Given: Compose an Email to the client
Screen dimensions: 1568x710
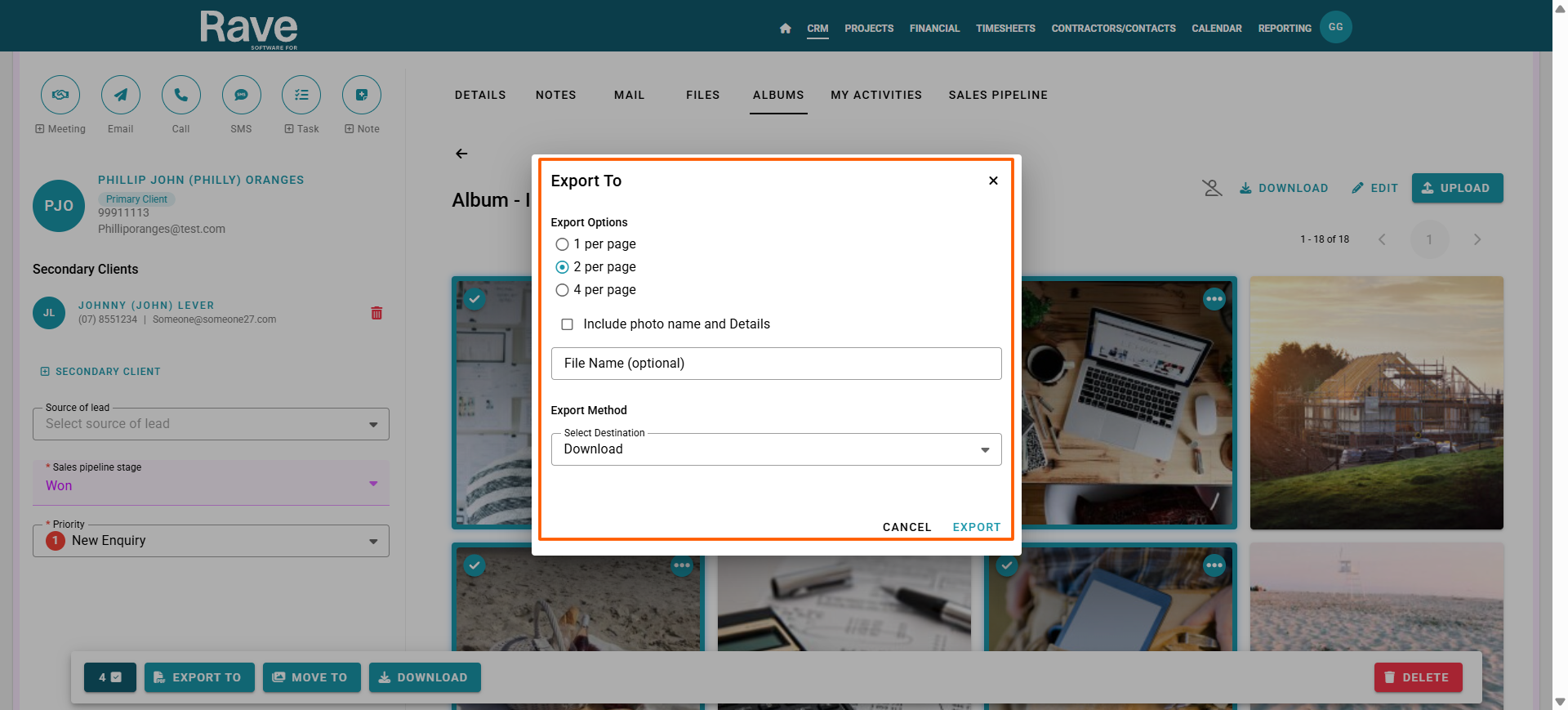Looking at the screenshot, I should tap(121, 95).
